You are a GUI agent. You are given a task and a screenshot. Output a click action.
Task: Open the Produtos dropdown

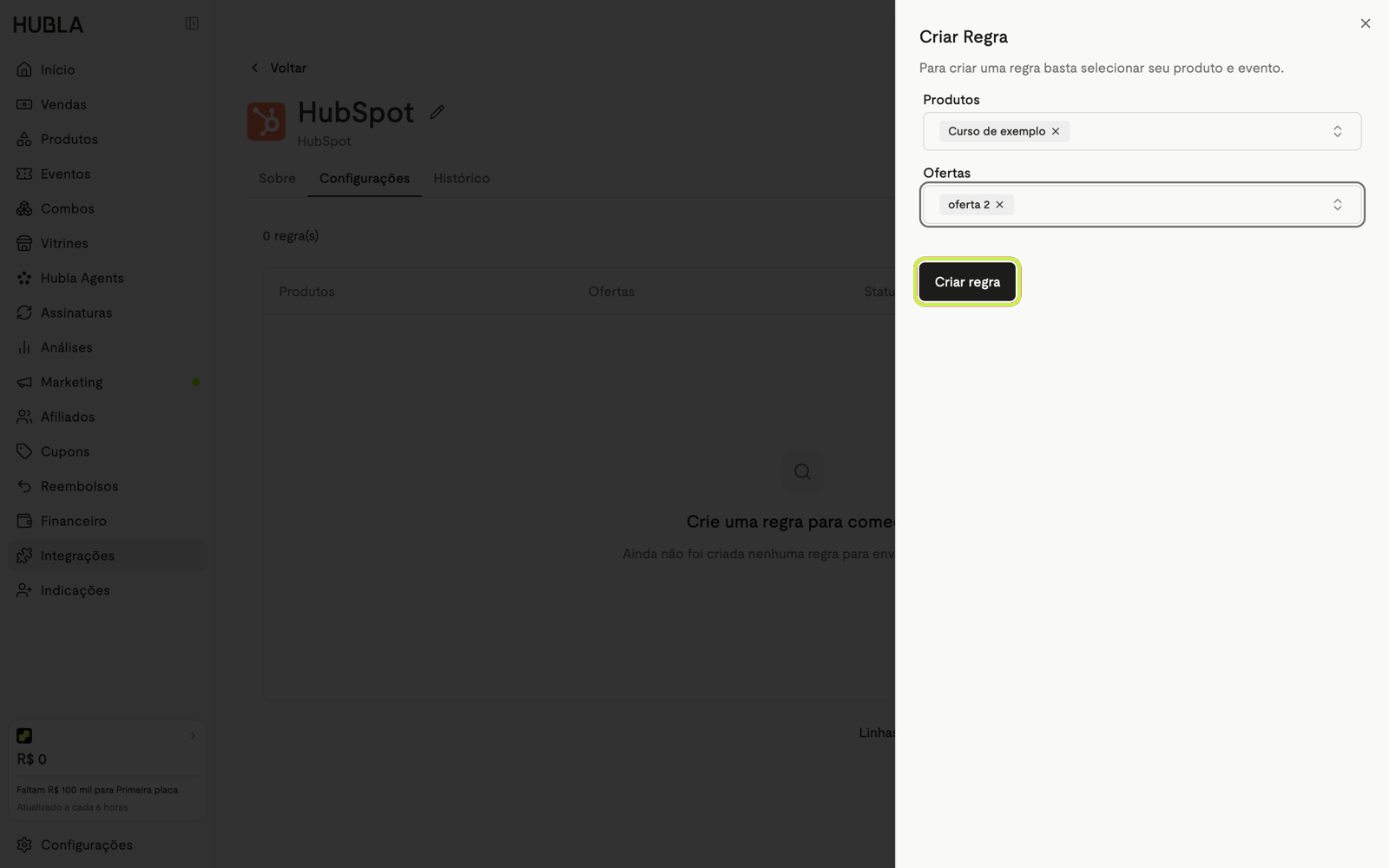1142,131
